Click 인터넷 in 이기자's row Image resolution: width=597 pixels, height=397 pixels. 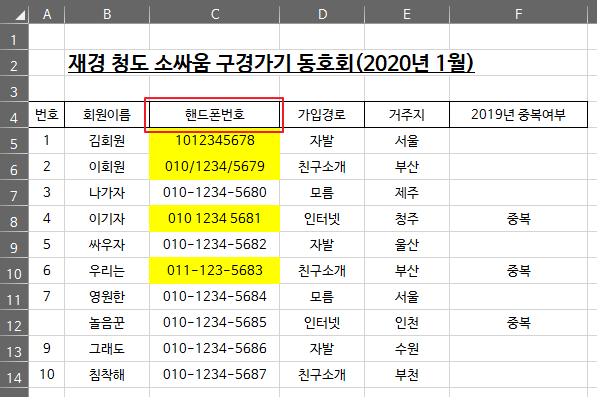coord(322,218)
